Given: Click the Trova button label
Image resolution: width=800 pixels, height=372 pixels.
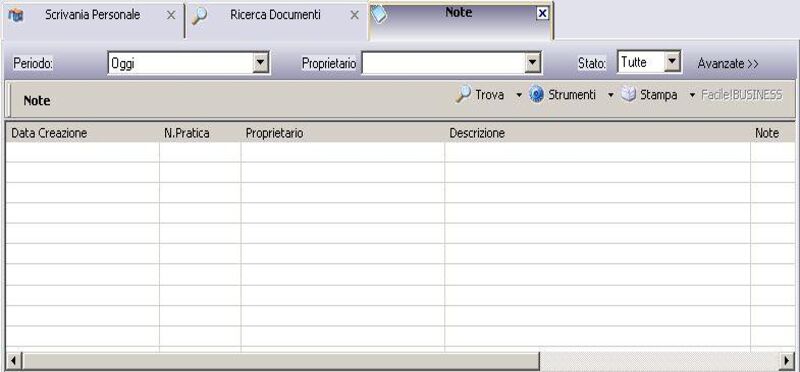Looking at the screenshot, I should (489, 95).
